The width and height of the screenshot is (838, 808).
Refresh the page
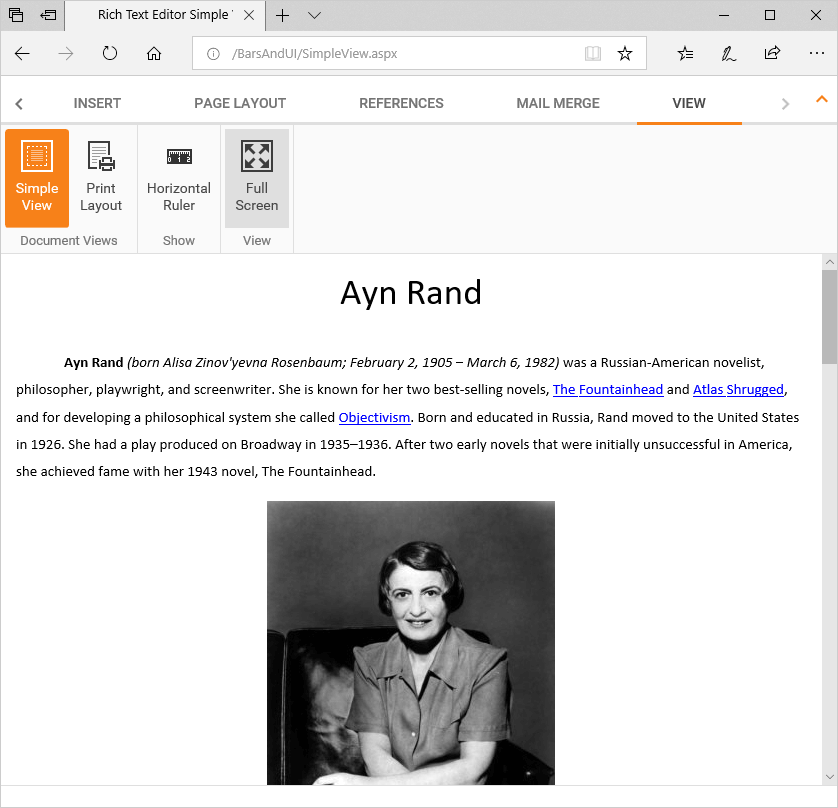(x=110, y=53)
